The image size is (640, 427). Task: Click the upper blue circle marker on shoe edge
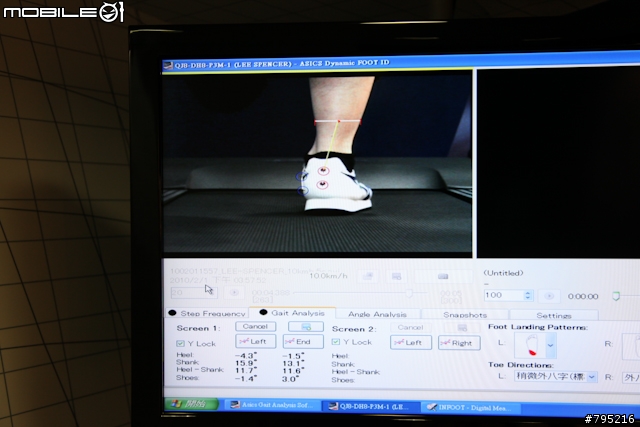(301, 176)
